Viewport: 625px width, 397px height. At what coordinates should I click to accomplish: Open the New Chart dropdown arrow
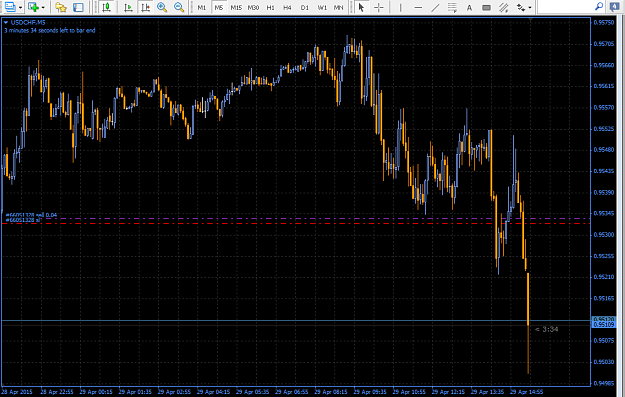43,7
